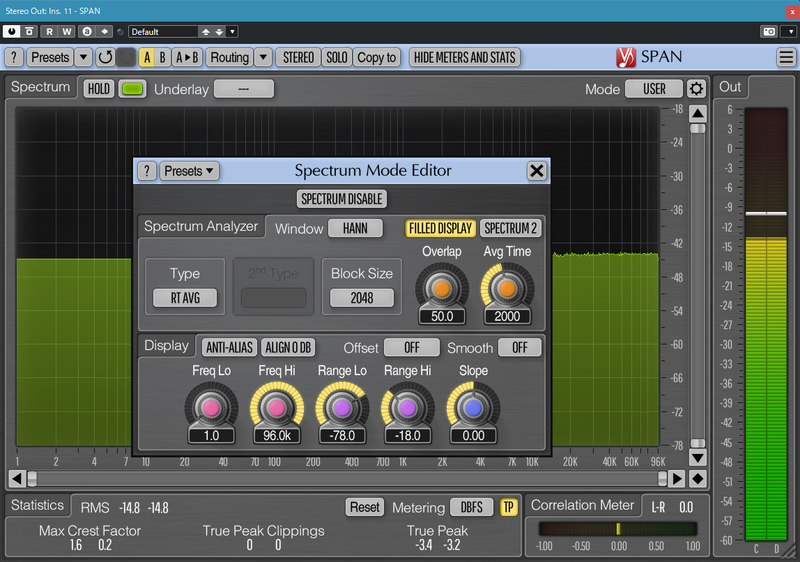Toggle FILLED DISPLAY button
800x562 pixels.
click(440, 228)
